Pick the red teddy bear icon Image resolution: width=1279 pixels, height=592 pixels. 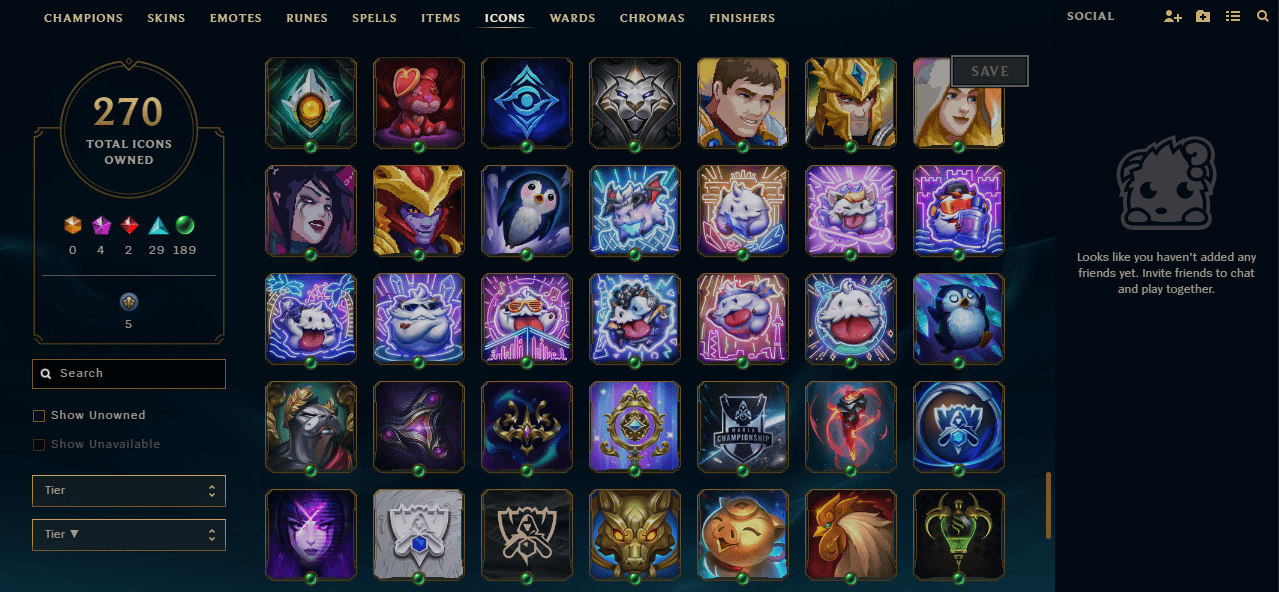coord(419,102)
